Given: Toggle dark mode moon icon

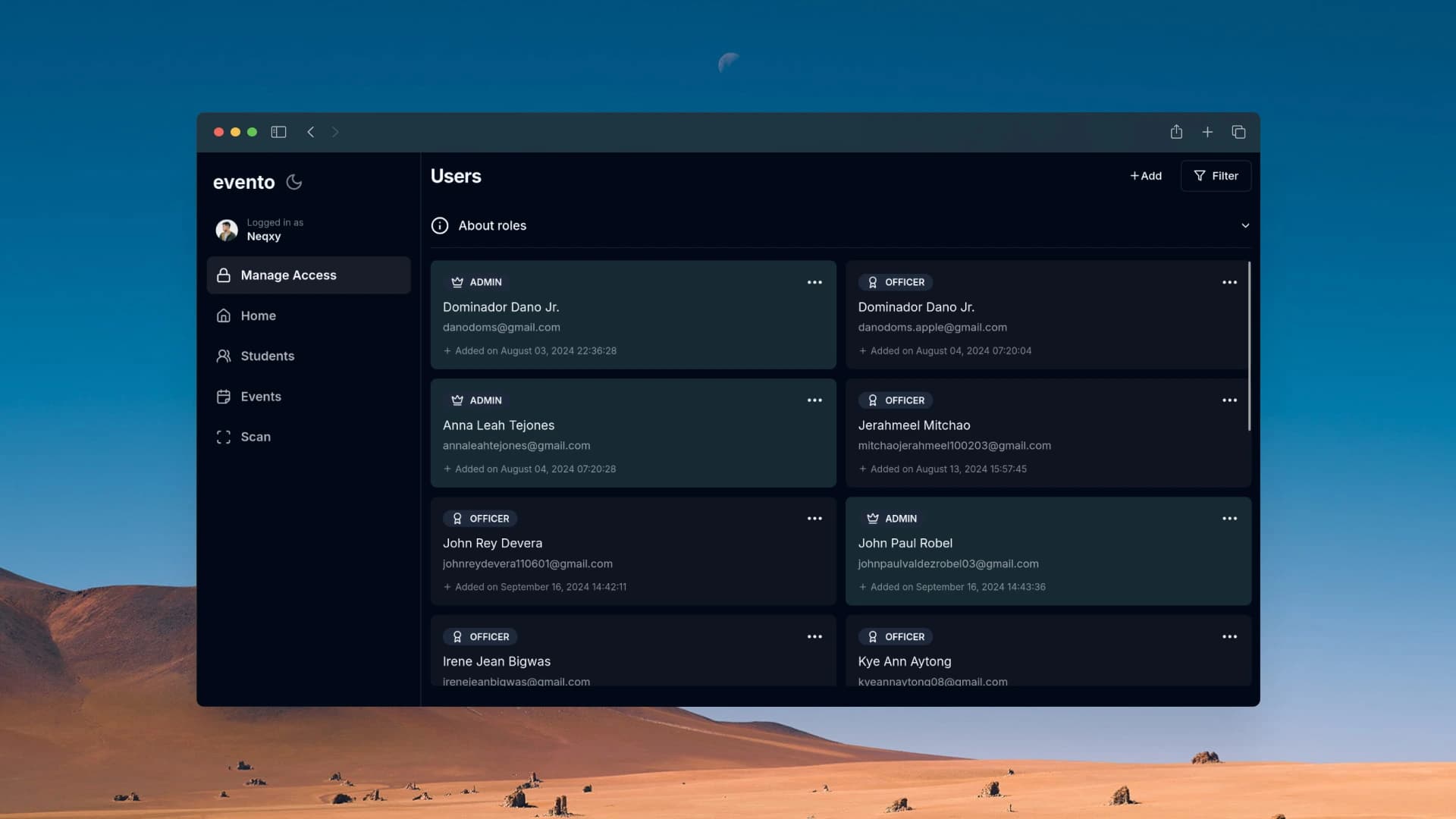Looking at the screenshot, I should pyautogui.click(x=294, y=182).
